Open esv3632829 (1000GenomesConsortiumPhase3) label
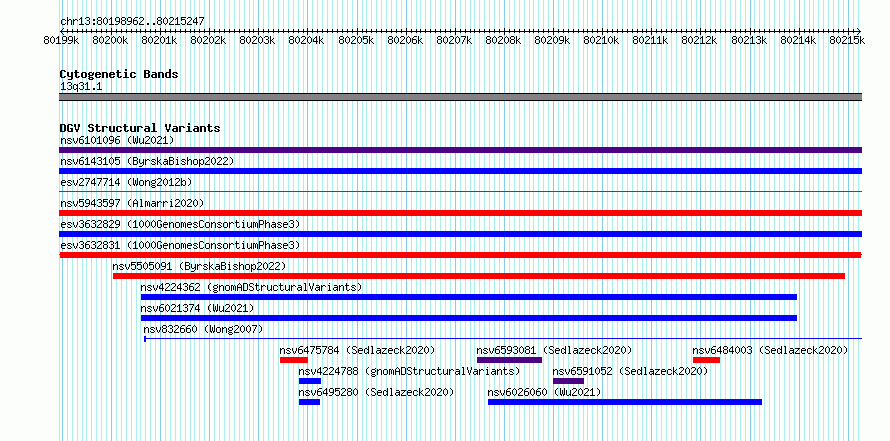The image size is (890, 441). pyautogui.click(x=180, y=224)
